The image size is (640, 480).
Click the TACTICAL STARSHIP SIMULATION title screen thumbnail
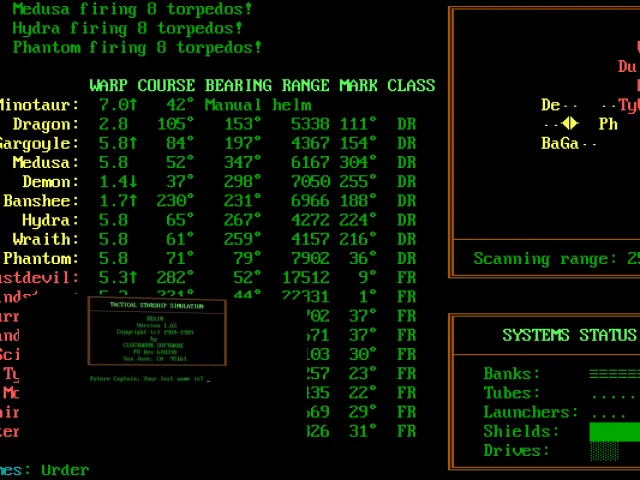[x=157, y=331]
